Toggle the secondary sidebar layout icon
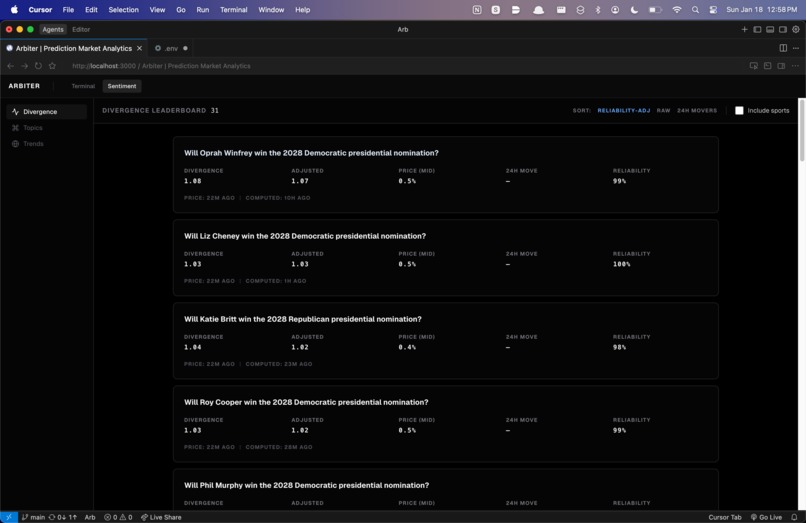 point(783,29)
